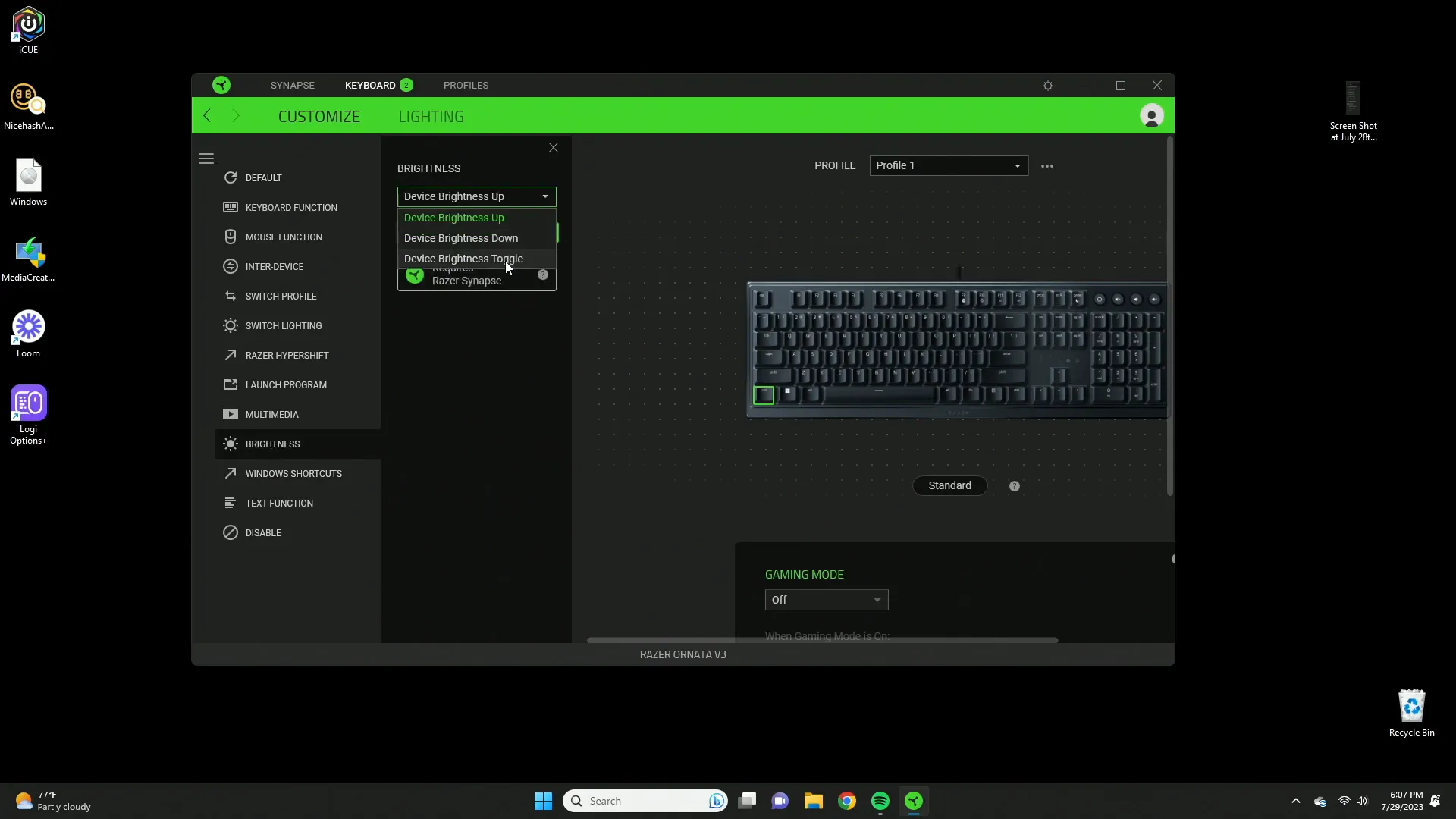Open the user account avatar
This screenshot has height=819, width=1456.
click(1151, 115)
